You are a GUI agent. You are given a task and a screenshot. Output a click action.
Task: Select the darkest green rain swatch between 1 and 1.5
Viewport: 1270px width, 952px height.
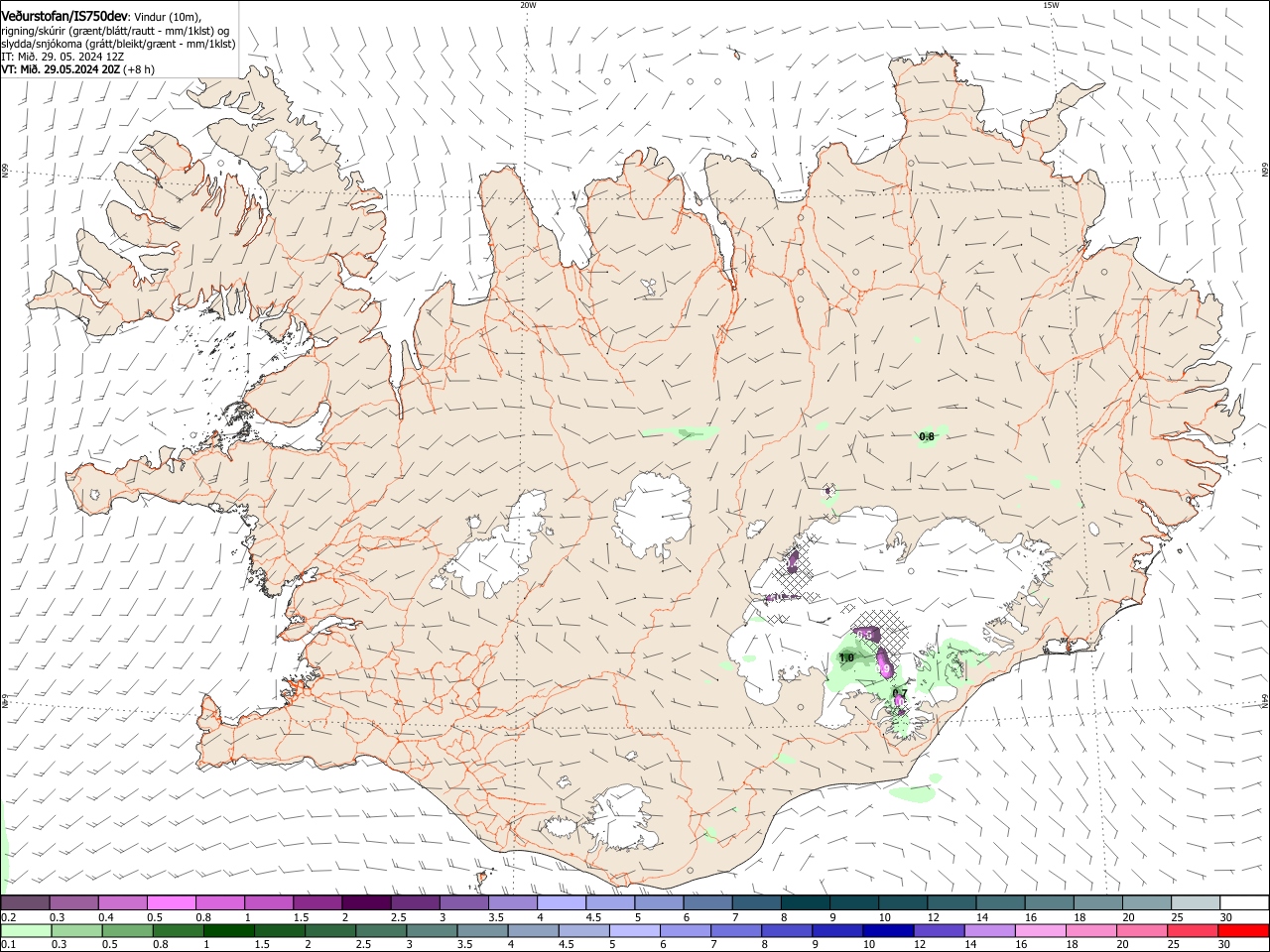pyautogui.click(x=228, y=931)
